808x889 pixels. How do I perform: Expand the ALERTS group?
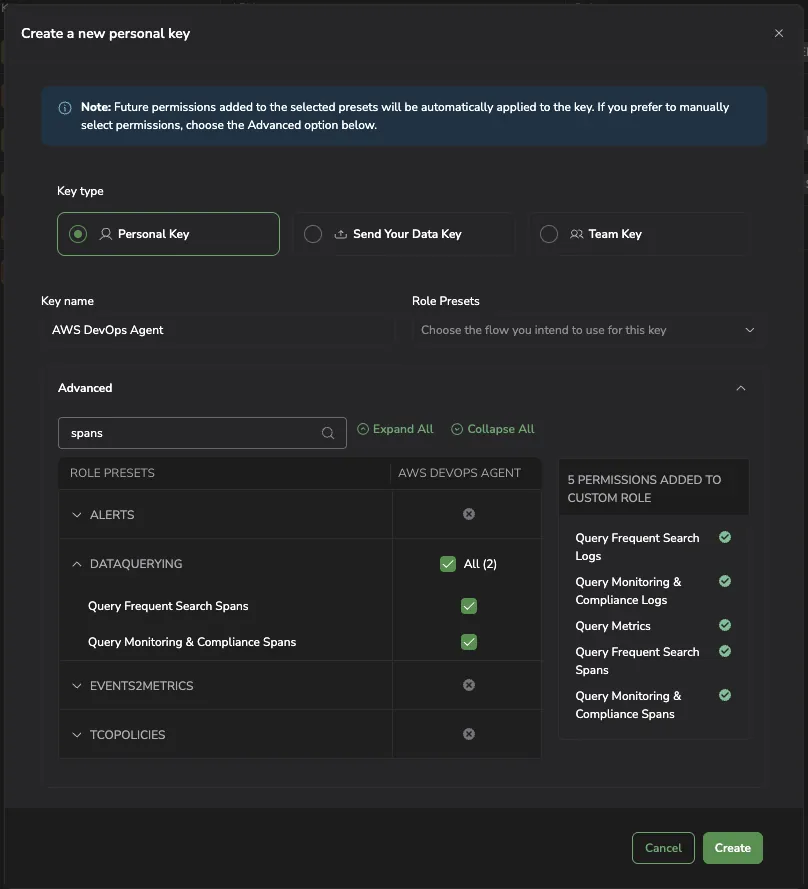point(77,515)
